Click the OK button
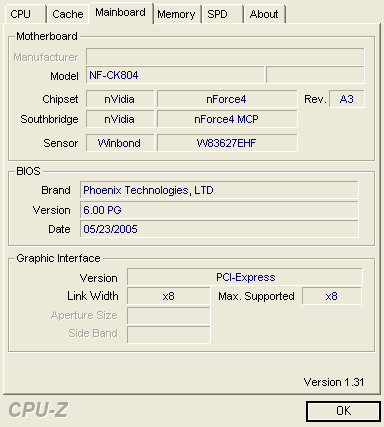The width and height of the screenshot is (384, 427). click(343, 411)
